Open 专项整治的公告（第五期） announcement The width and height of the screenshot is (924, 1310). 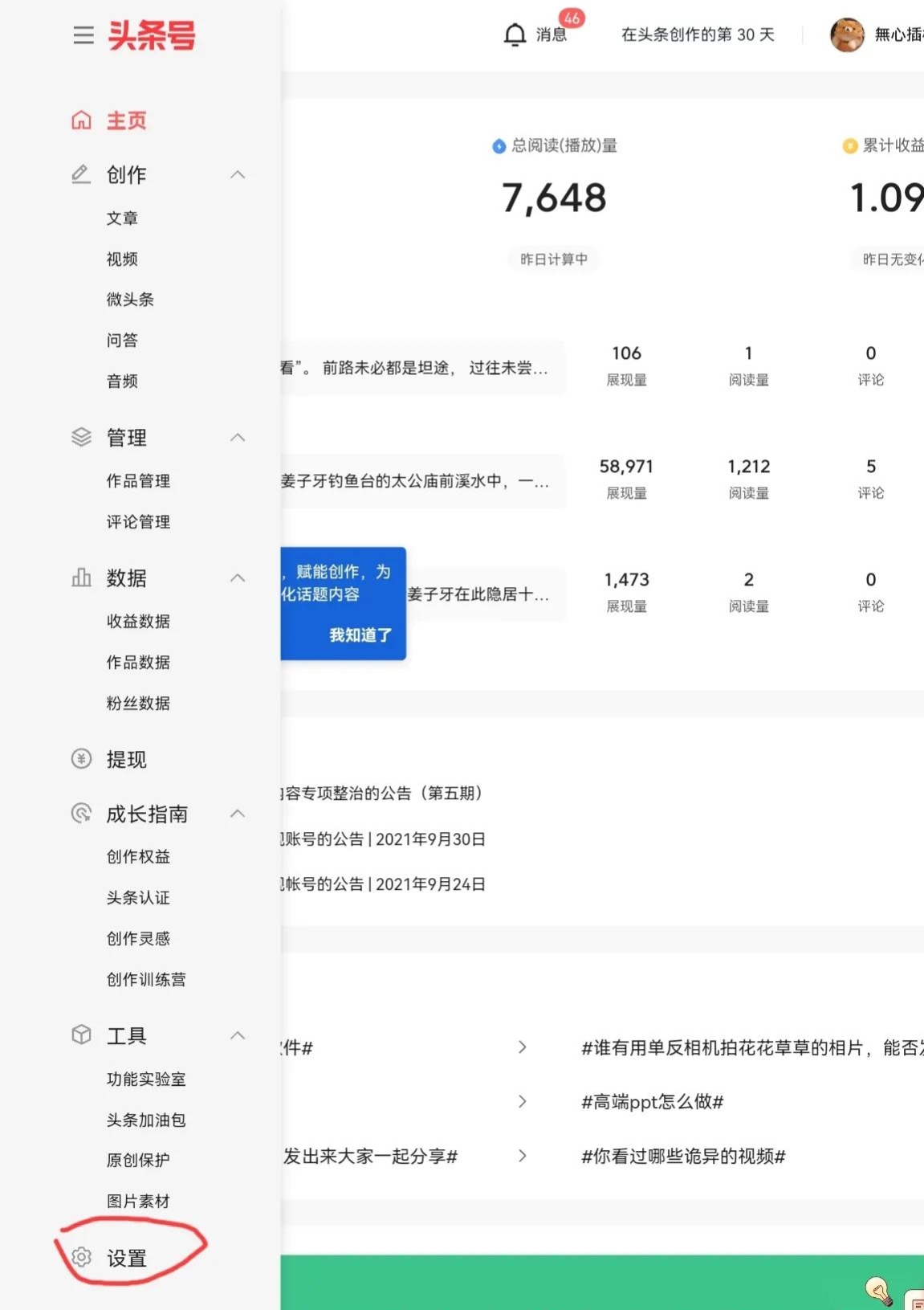point(384,794)
